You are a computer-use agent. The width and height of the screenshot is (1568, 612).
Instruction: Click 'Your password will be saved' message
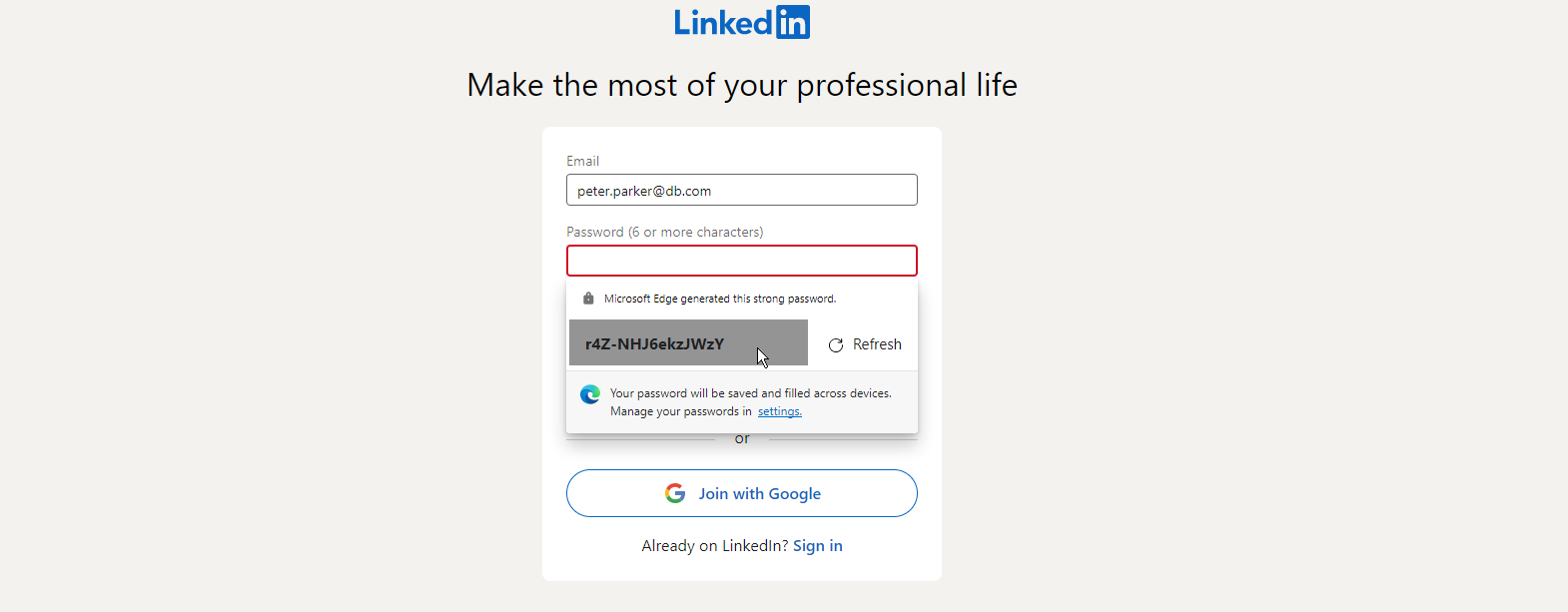751,393
